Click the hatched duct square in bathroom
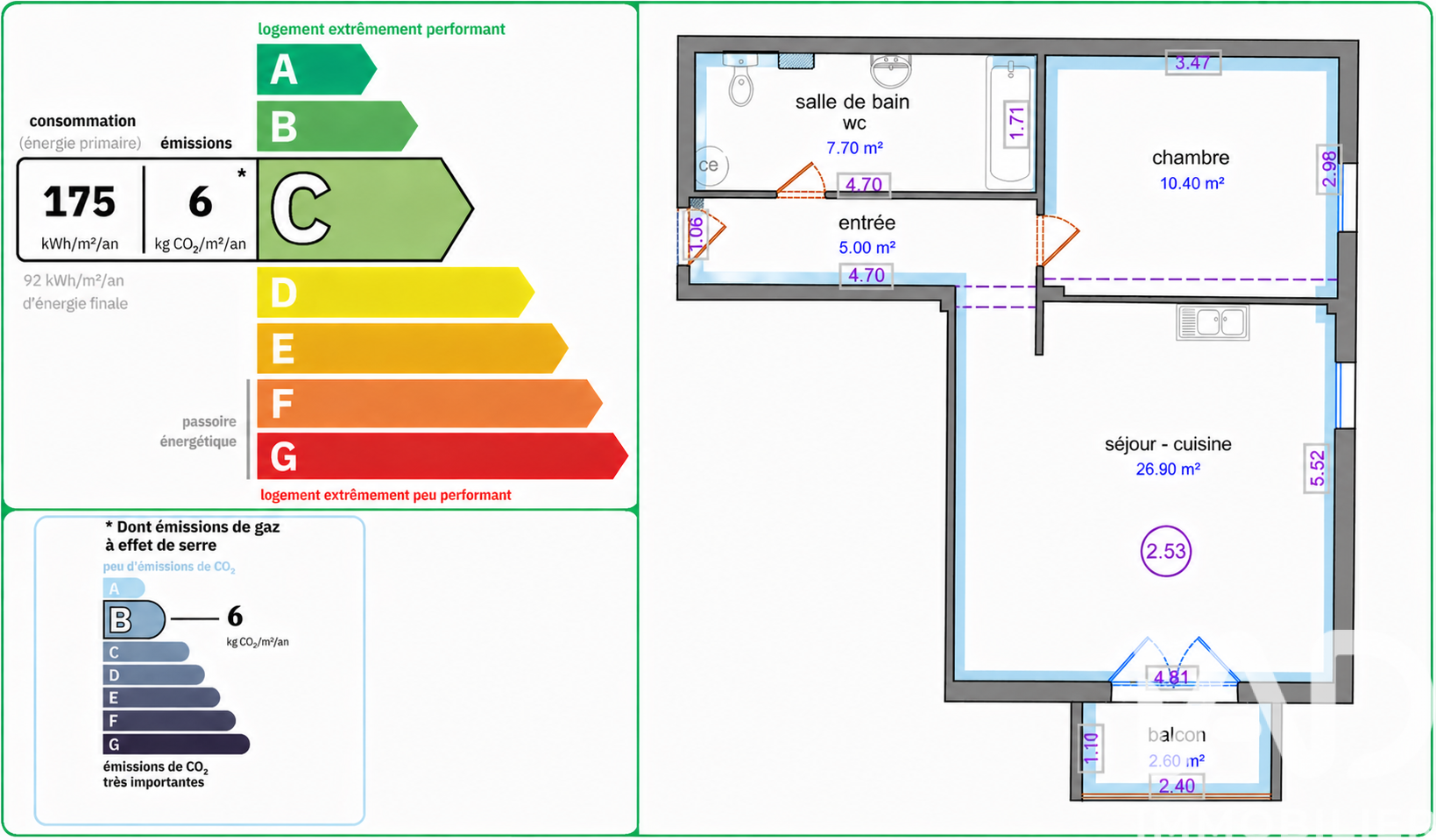The height and width of the screenshot is (840, 1436). (796, 61)
